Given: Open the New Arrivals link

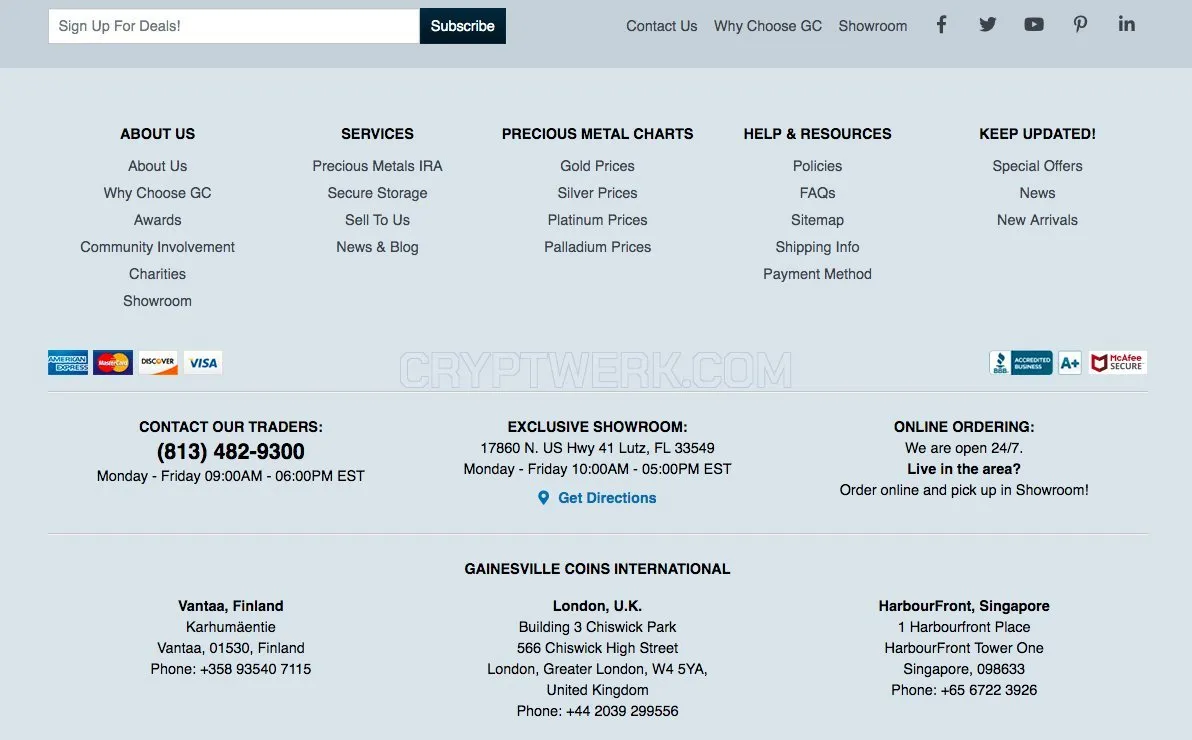Looking at the screenshot, I should click(1037, 220).
